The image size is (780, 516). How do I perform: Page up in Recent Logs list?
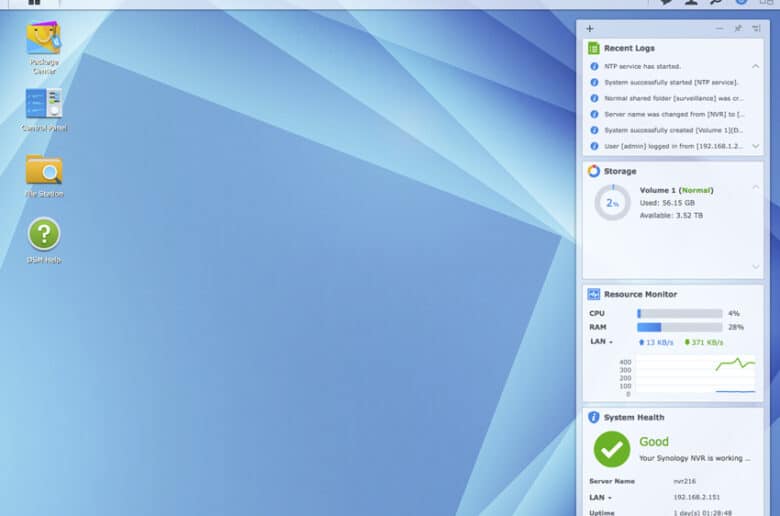pyautogui.click(x=756, y=66)
